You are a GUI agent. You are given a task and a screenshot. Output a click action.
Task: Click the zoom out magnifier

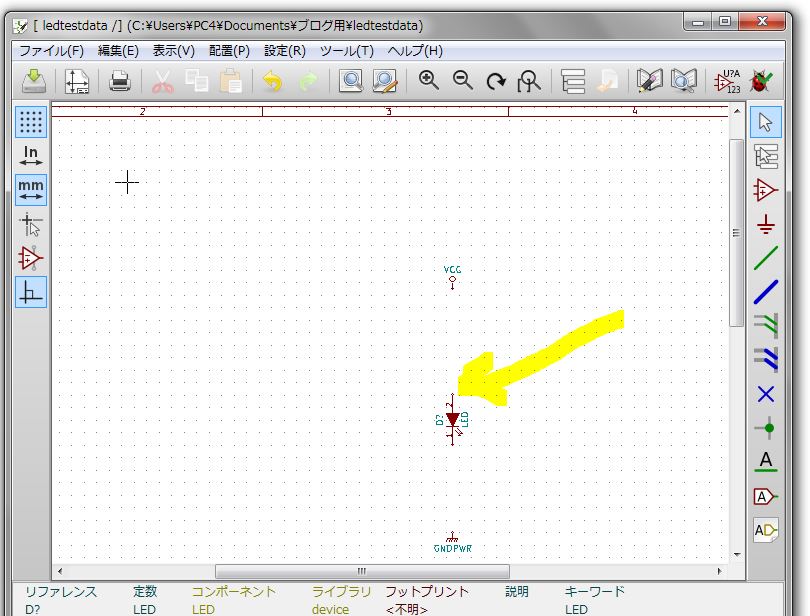[x=462, y=81]
